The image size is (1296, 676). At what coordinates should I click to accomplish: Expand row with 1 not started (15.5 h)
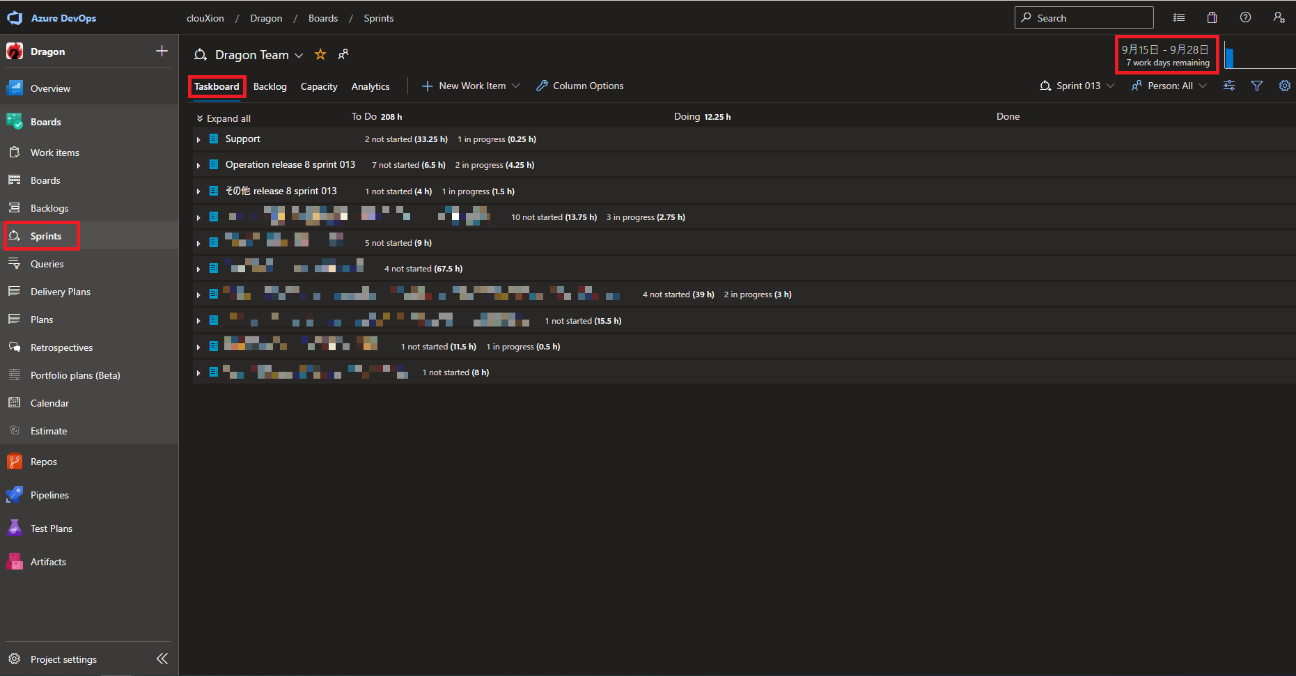[x=199, y=321]
